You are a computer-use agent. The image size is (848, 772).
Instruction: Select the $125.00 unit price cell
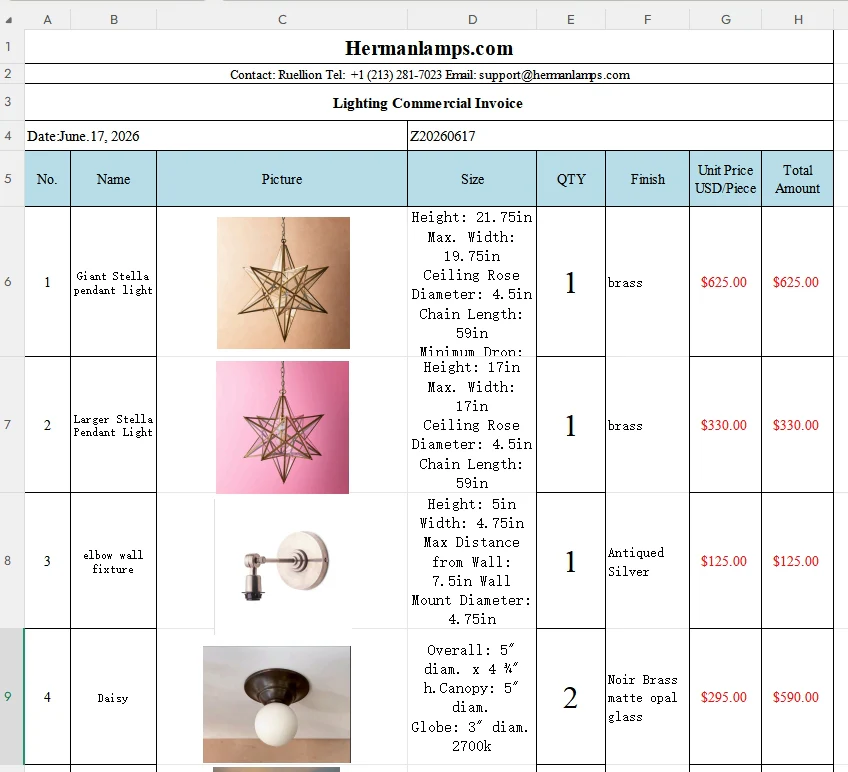pos(725,561)
